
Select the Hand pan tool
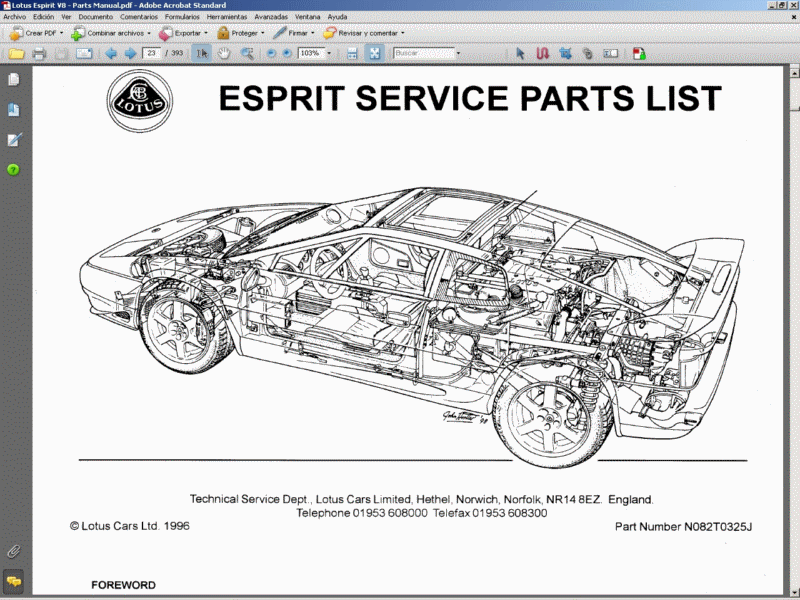[224, 53]
